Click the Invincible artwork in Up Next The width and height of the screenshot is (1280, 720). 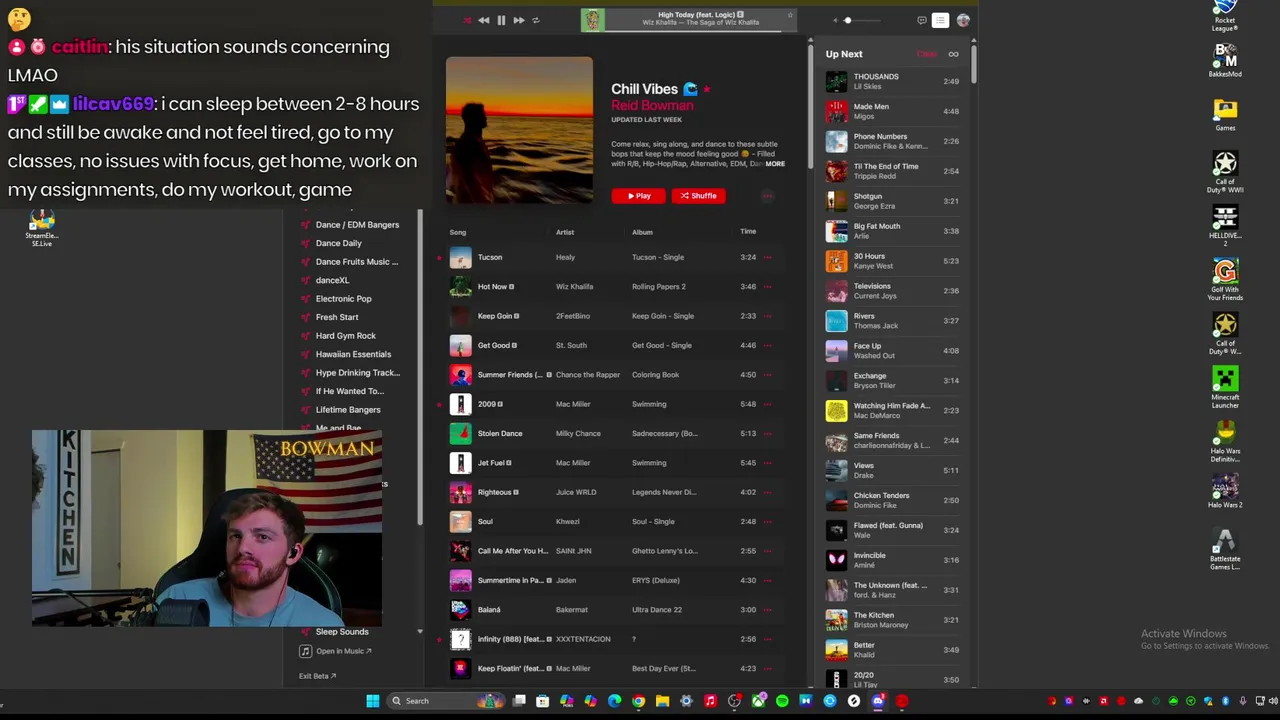point(836,560)
